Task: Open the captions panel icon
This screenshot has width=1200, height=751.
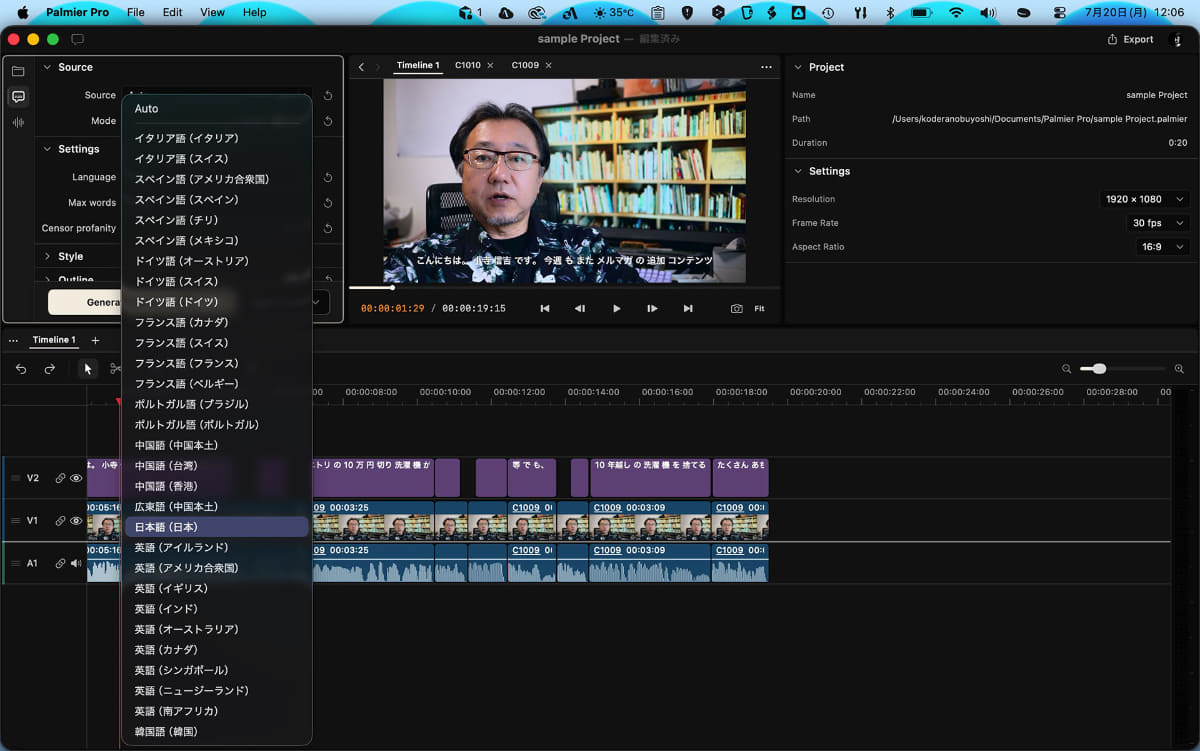Action: pyautogui.click(x=18, y=97)
